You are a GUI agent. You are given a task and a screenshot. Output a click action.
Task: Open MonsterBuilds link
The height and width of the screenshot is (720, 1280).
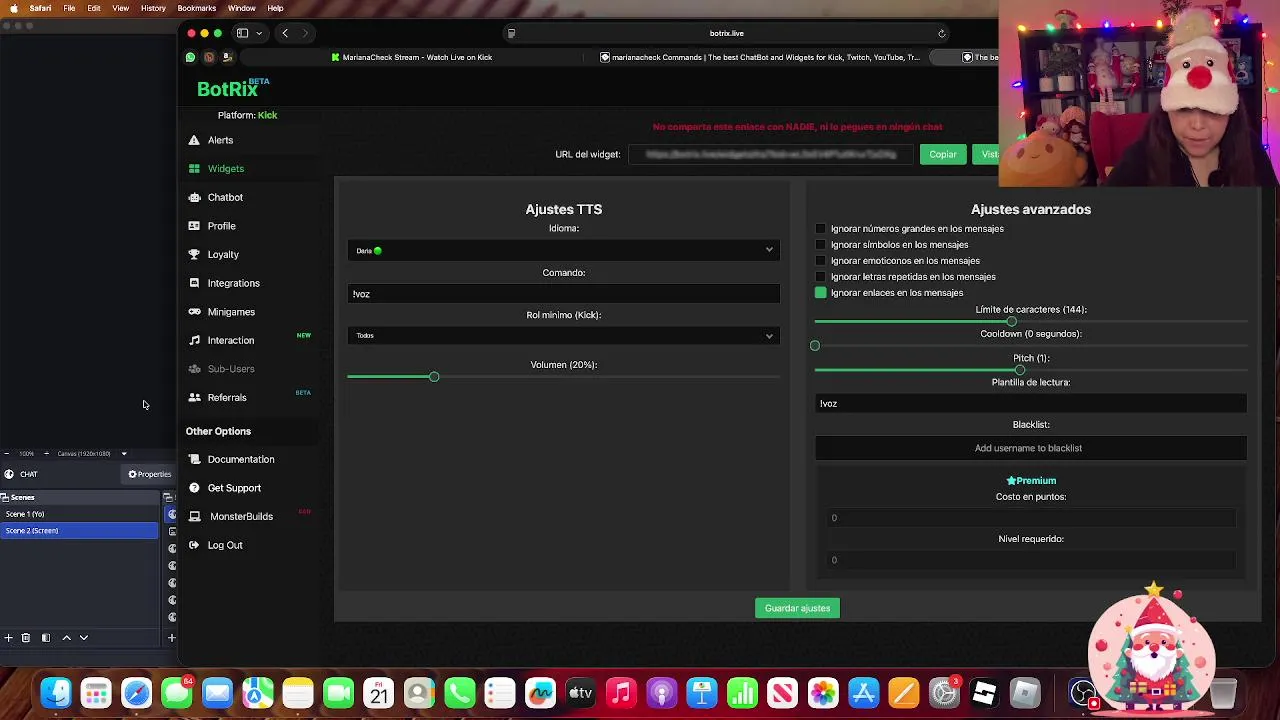pos(240,516)
